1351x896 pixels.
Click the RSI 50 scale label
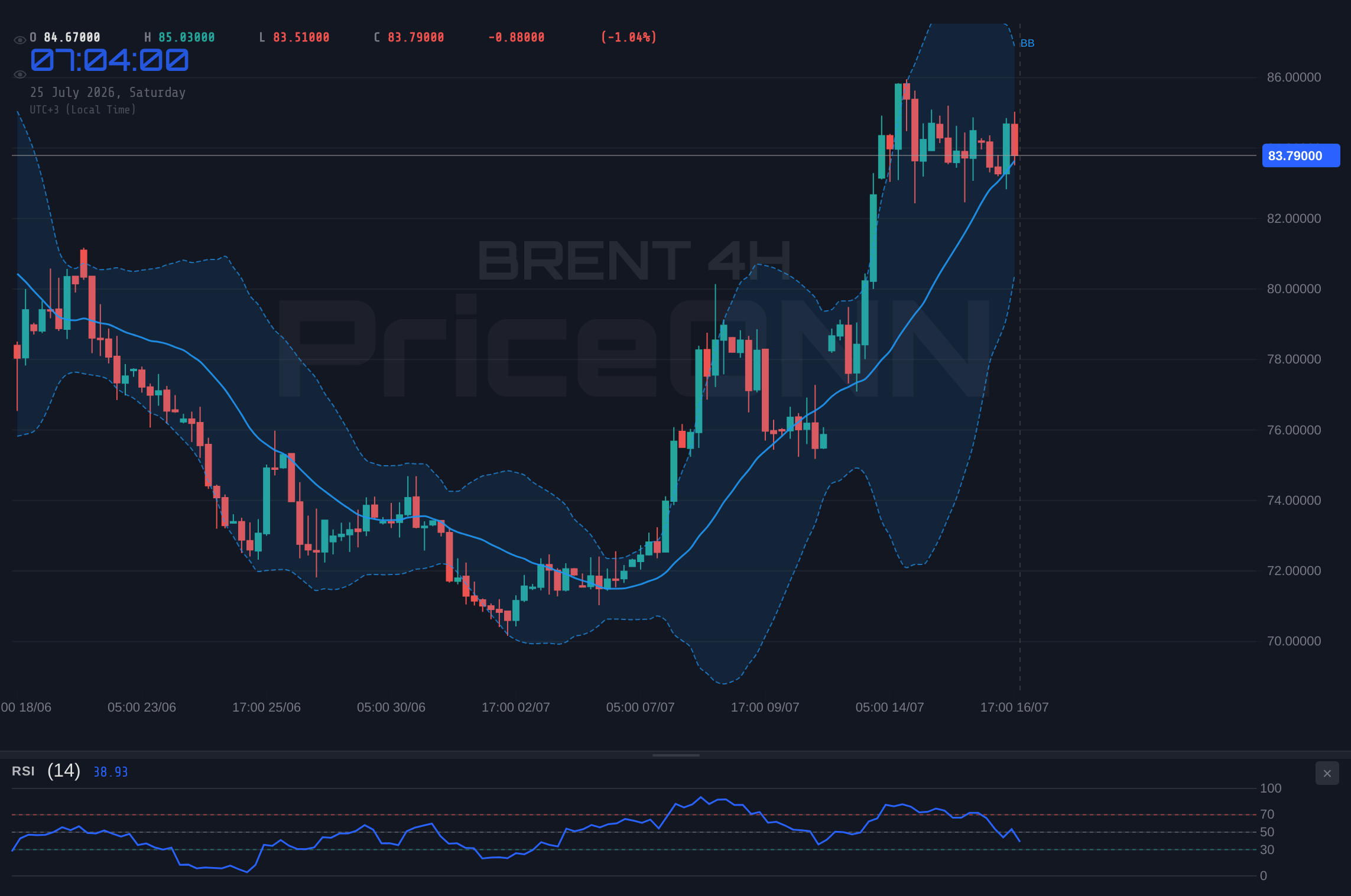1267,832
